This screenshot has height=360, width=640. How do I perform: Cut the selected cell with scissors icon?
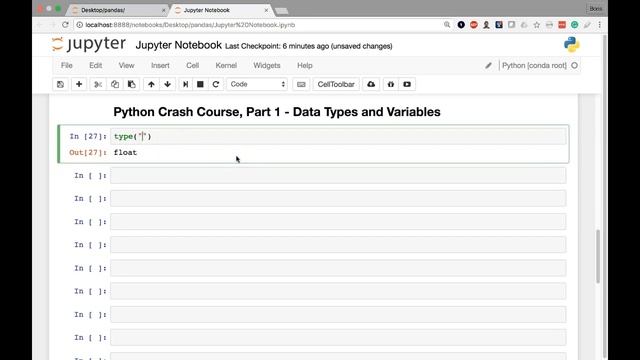(98, 84)
